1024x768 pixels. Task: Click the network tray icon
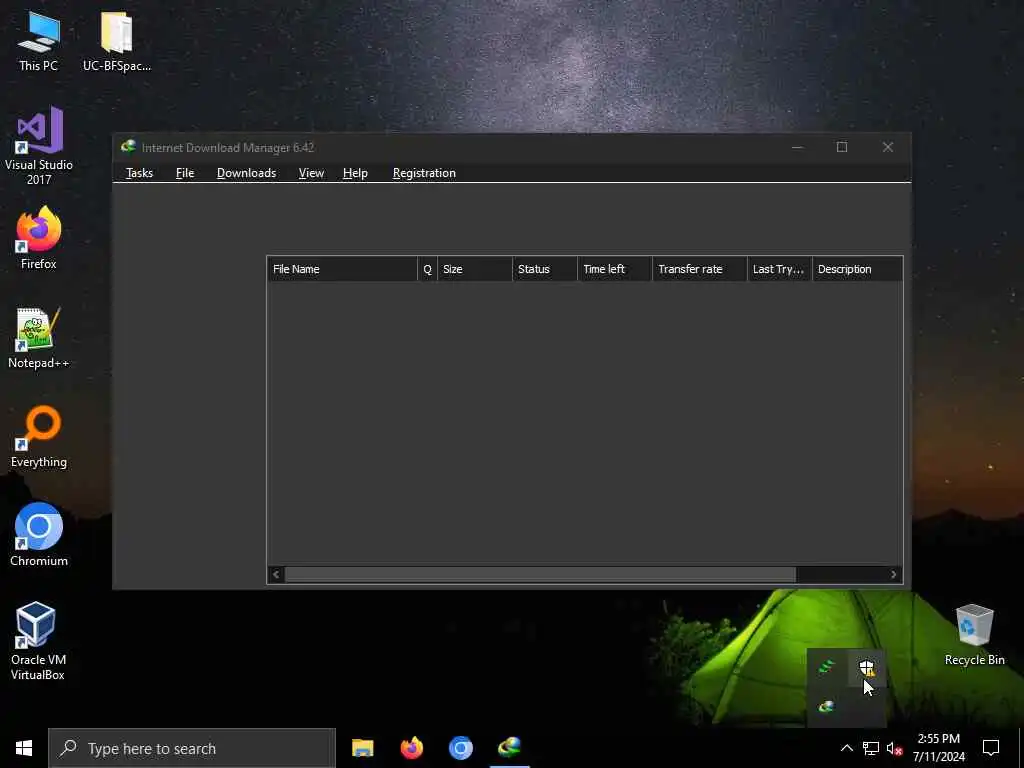coord(871,748)
